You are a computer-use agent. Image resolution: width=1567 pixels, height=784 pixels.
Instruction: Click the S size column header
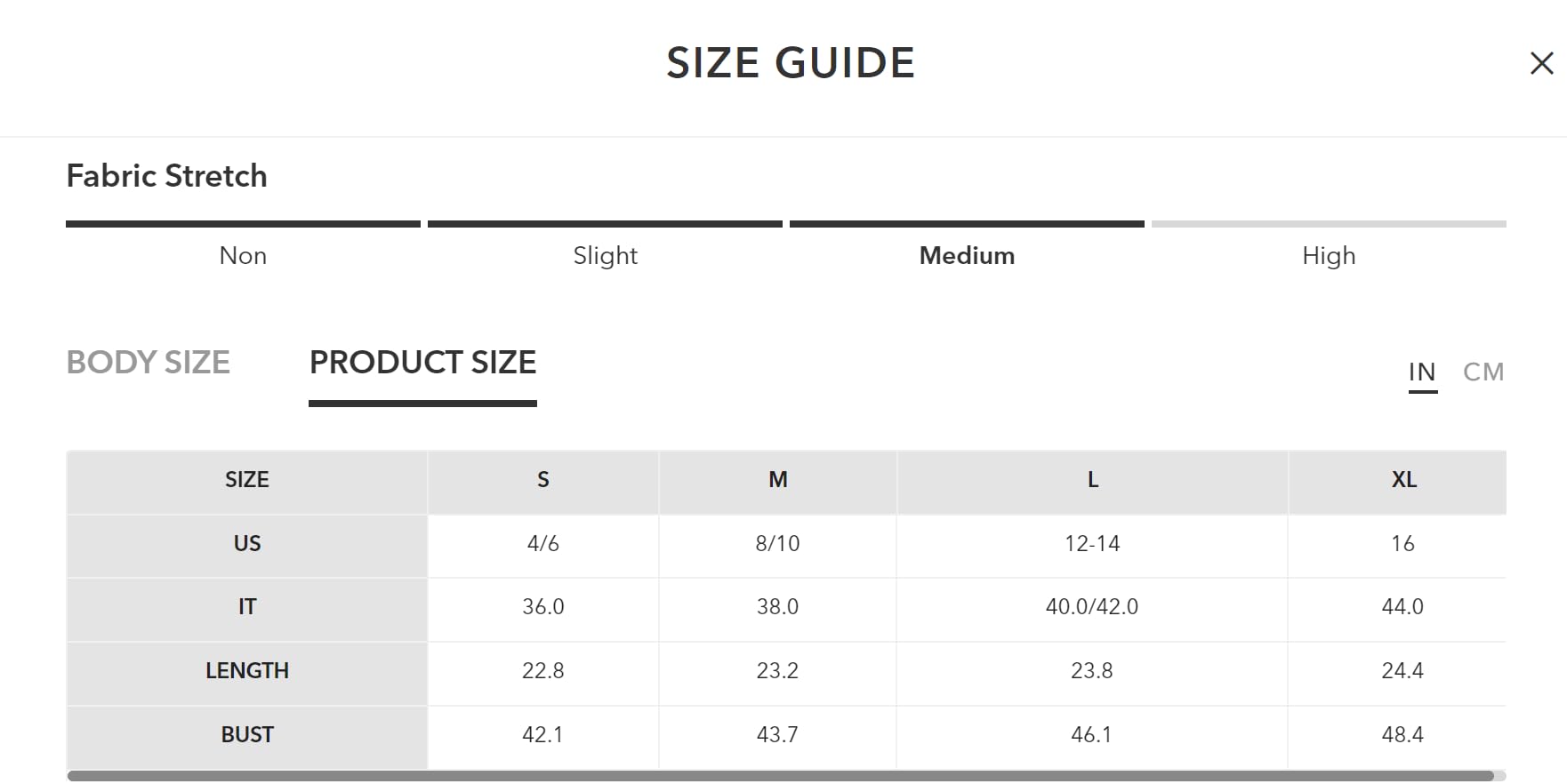coord(542,480)
